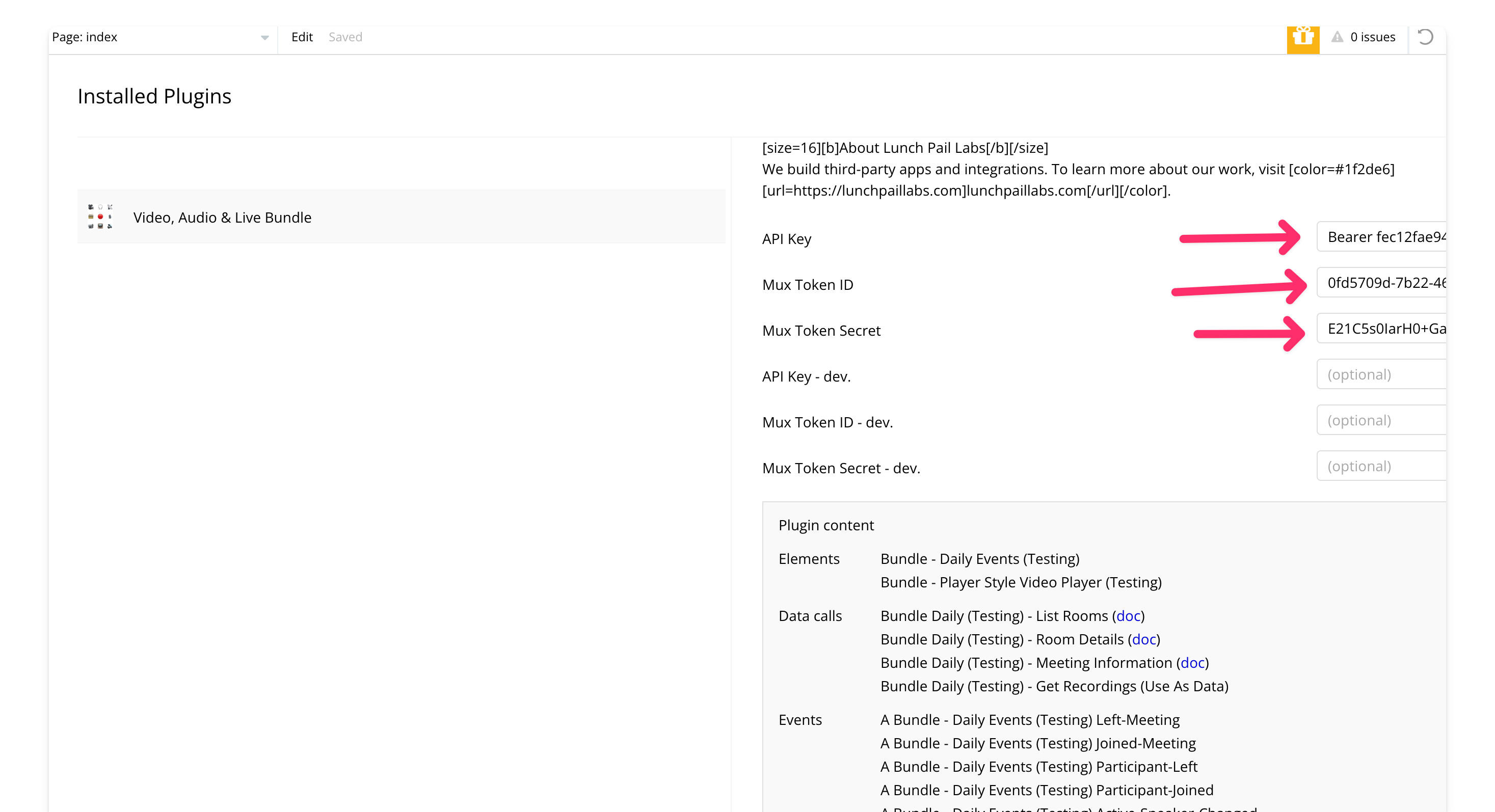1495x812 pixels.
Task: Click the 0 issues label
Action: (1373, 37)
